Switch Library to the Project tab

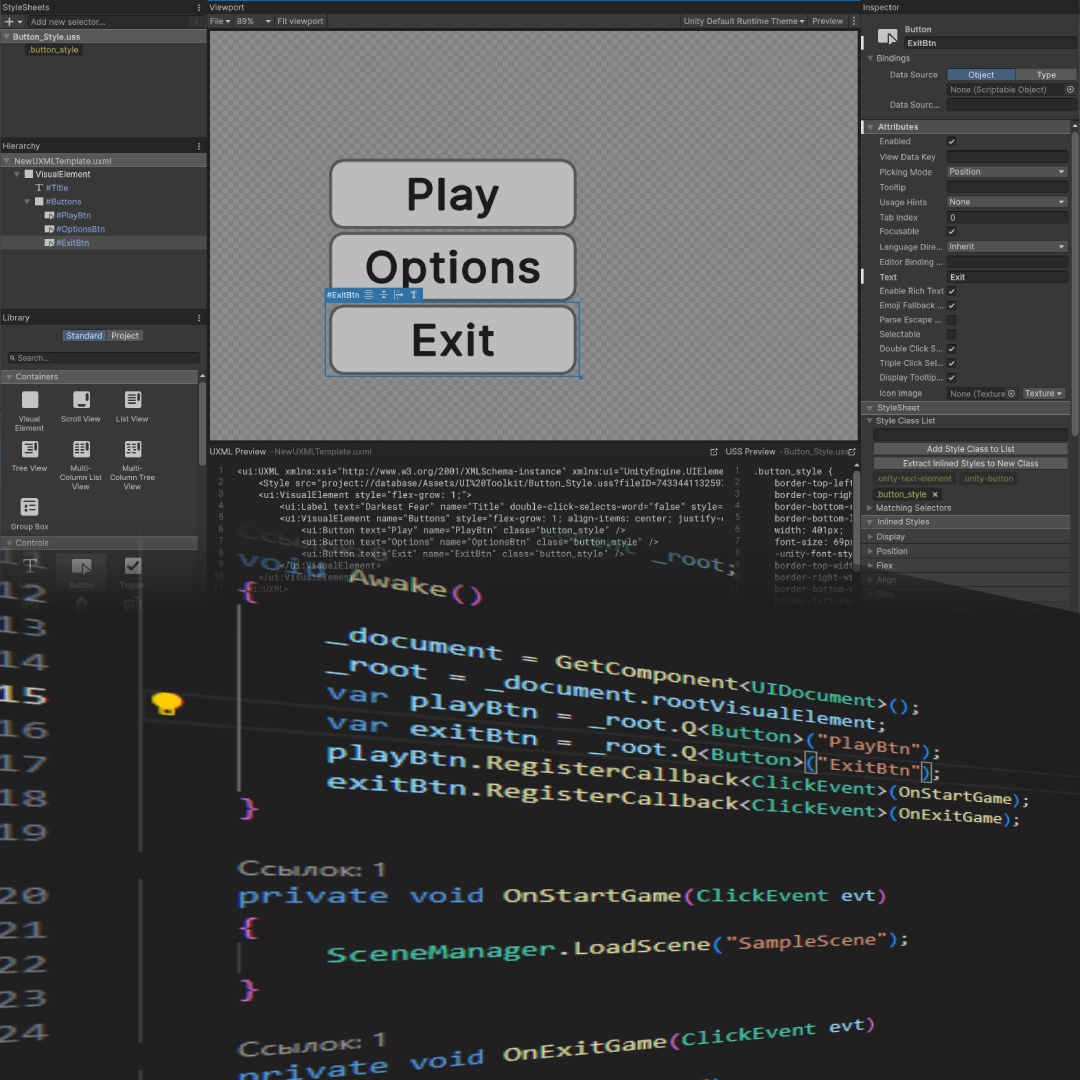coord(125,336)
